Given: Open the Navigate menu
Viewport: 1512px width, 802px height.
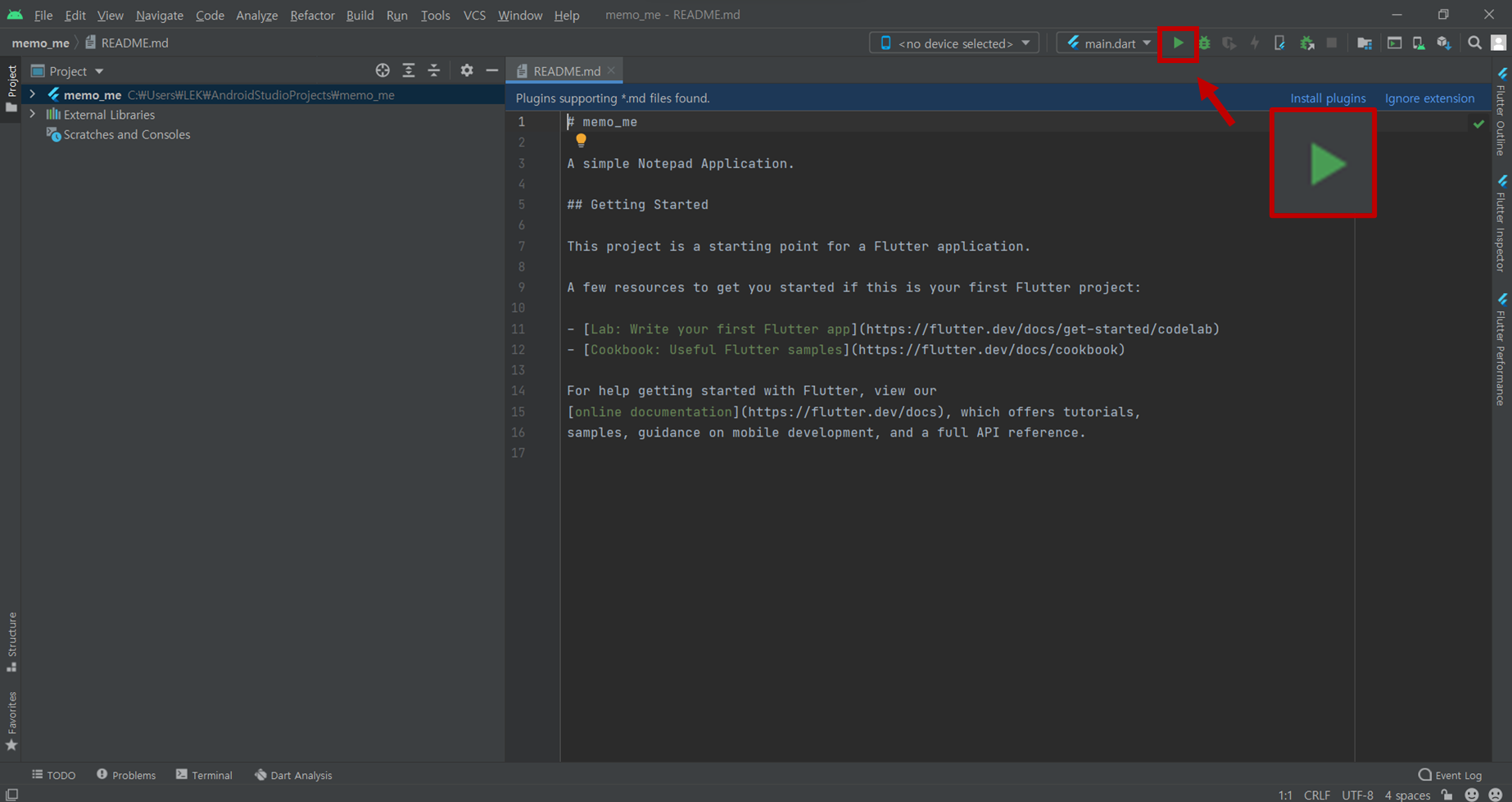Looking at the screenshot, I should [159, 15].
